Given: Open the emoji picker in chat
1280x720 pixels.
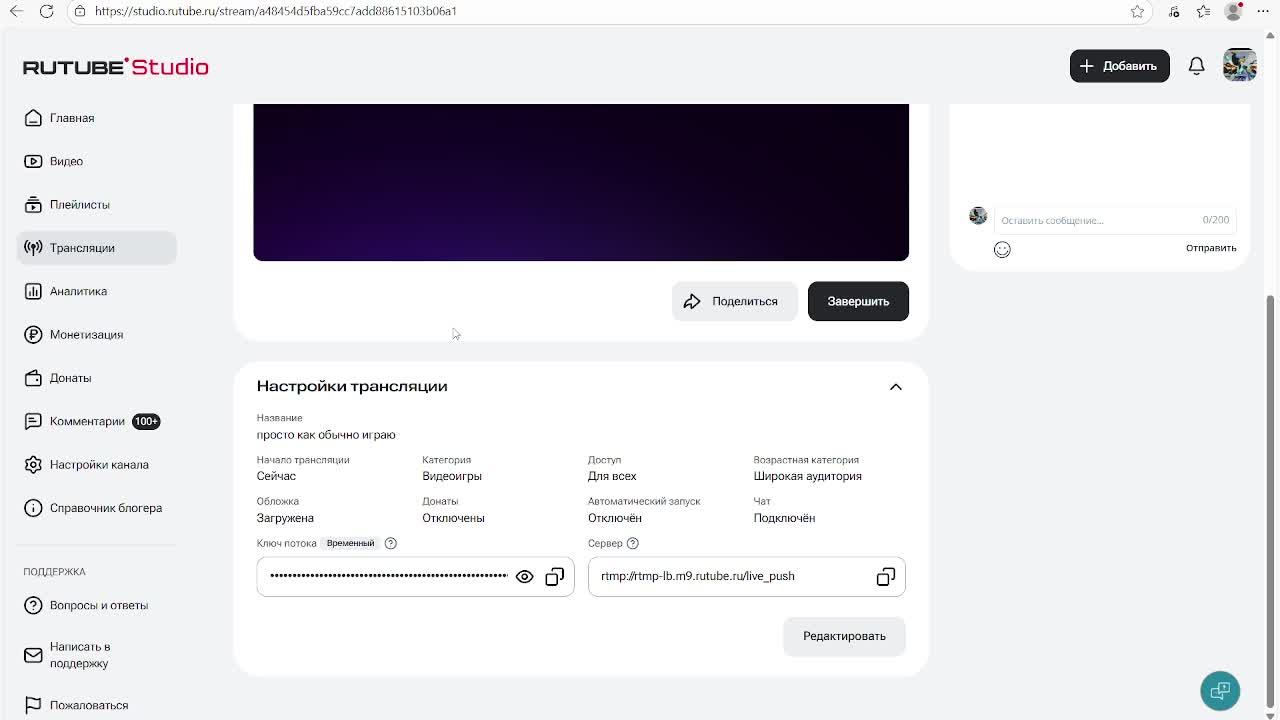Looking at the screenshot, I should pyautogui.click(x=1002, y=250).
